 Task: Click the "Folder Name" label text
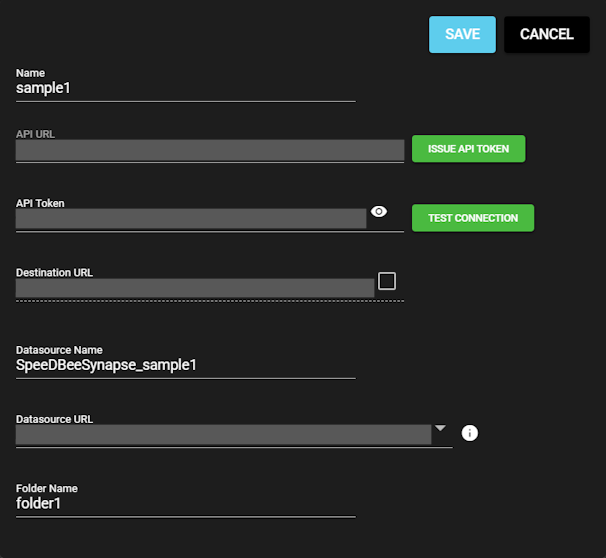point(46,488)
